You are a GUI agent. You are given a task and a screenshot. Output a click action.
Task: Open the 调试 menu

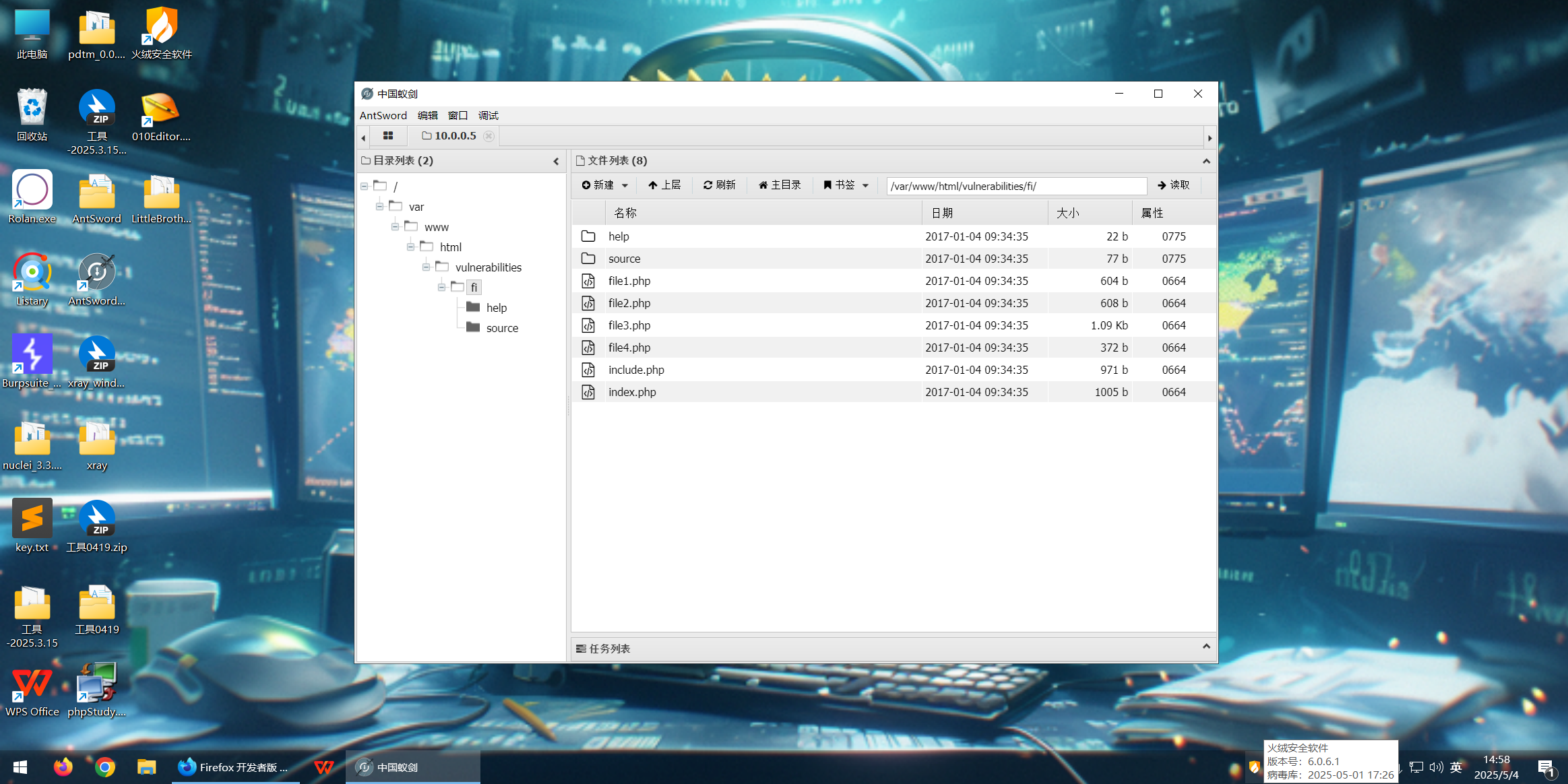coord(488,116)
